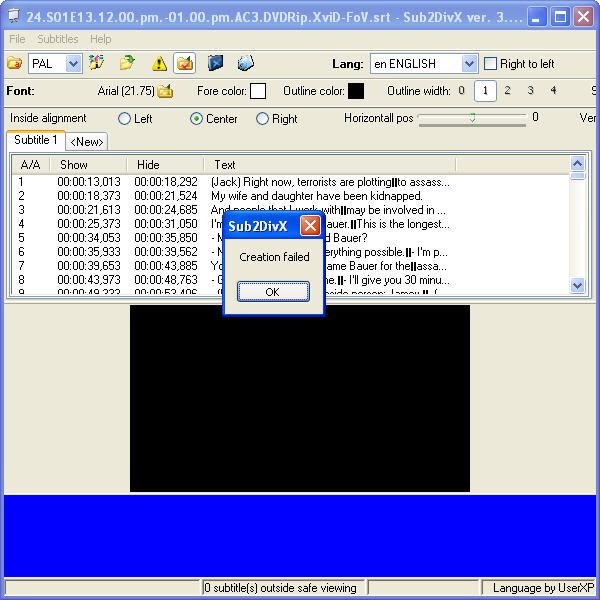600x600 pixels.
Task: Set outline width to 3
Action: [530, 90]
